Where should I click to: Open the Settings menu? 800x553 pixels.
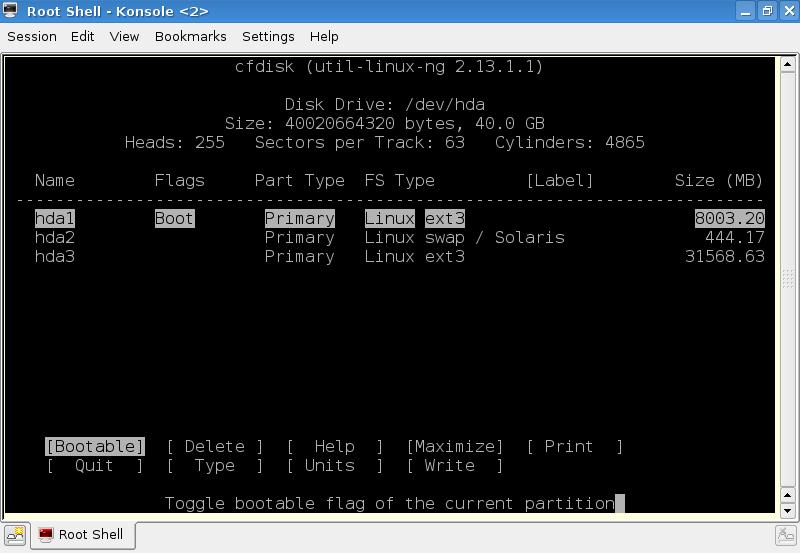[268, 36]
